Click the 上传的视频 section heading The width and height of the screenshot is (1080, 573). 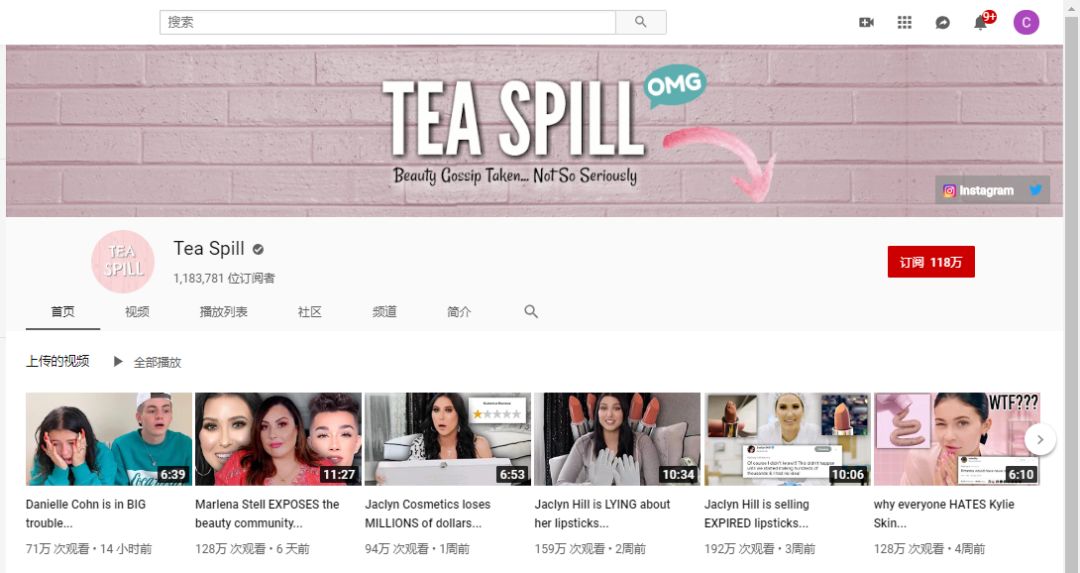[58, 362]
